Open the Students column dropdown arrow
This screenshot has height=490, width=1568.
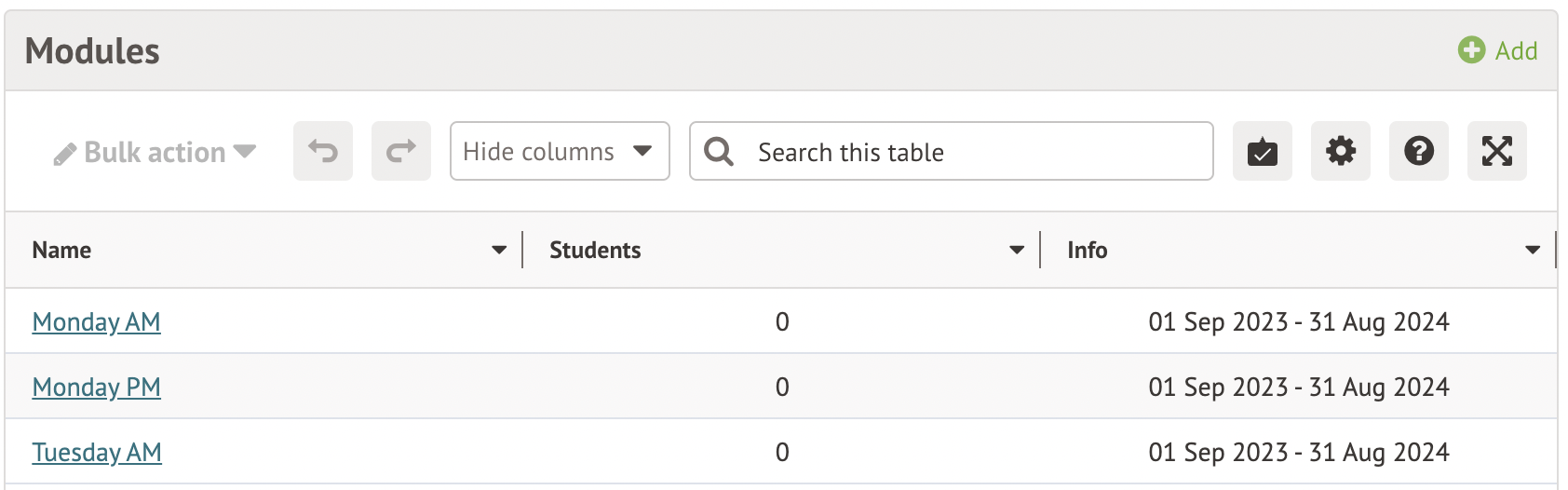pyautogui.click(x=1017, y=250)
